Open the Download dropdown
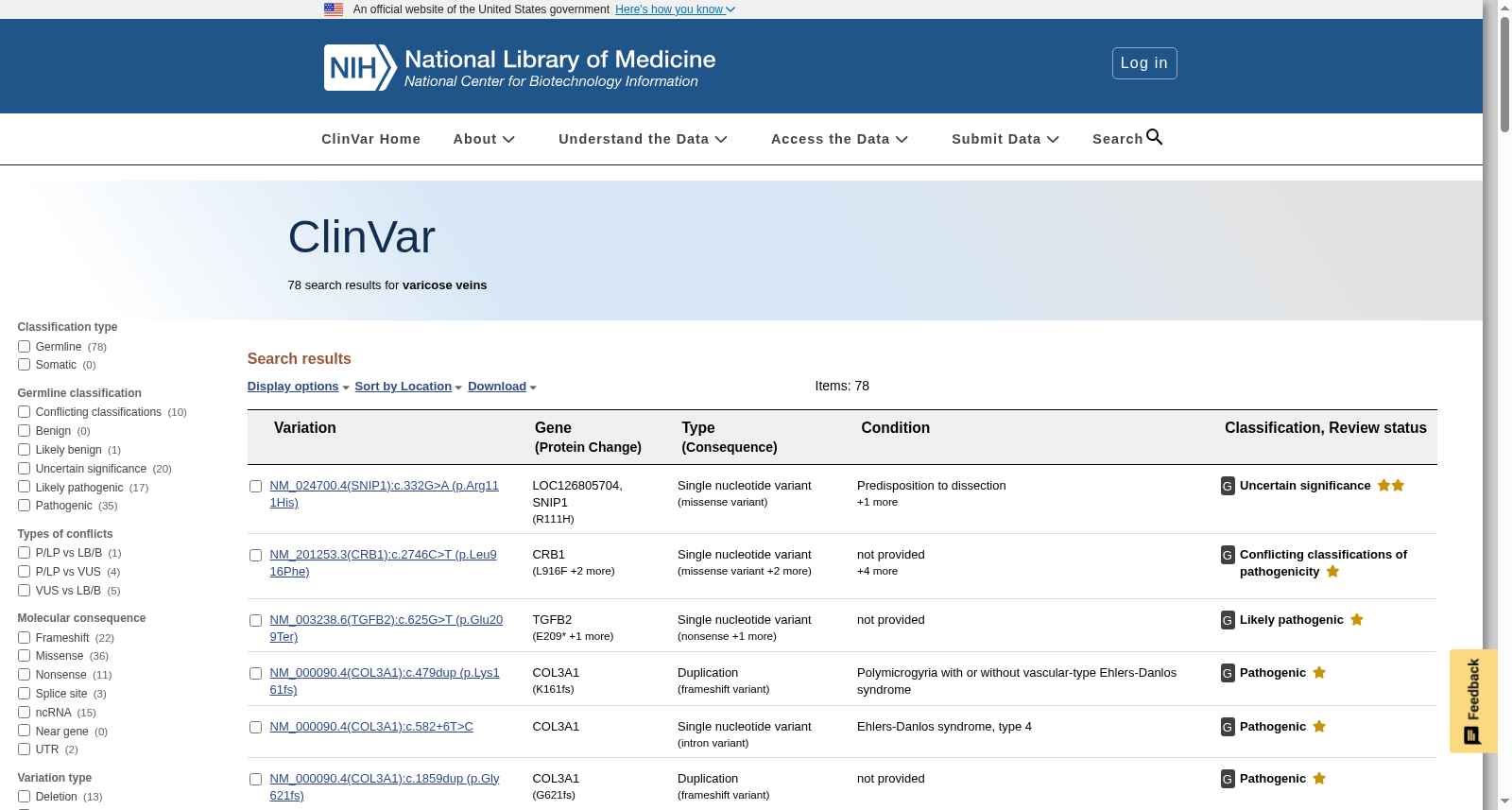This screenshot has width=1512, height=810. point(502,387)
